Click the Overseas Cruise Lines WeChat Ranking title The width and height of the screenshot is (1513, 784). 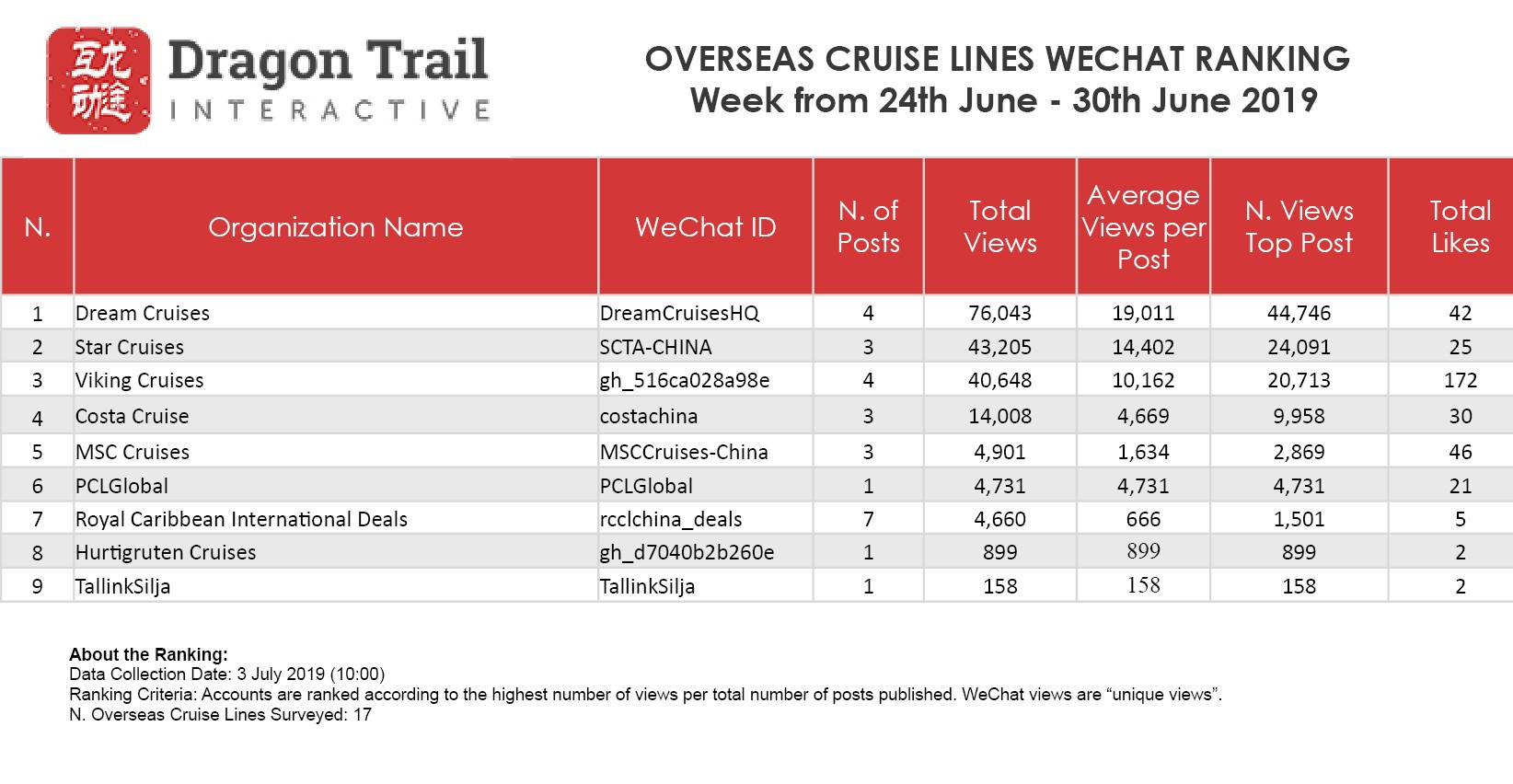(998, 60)
